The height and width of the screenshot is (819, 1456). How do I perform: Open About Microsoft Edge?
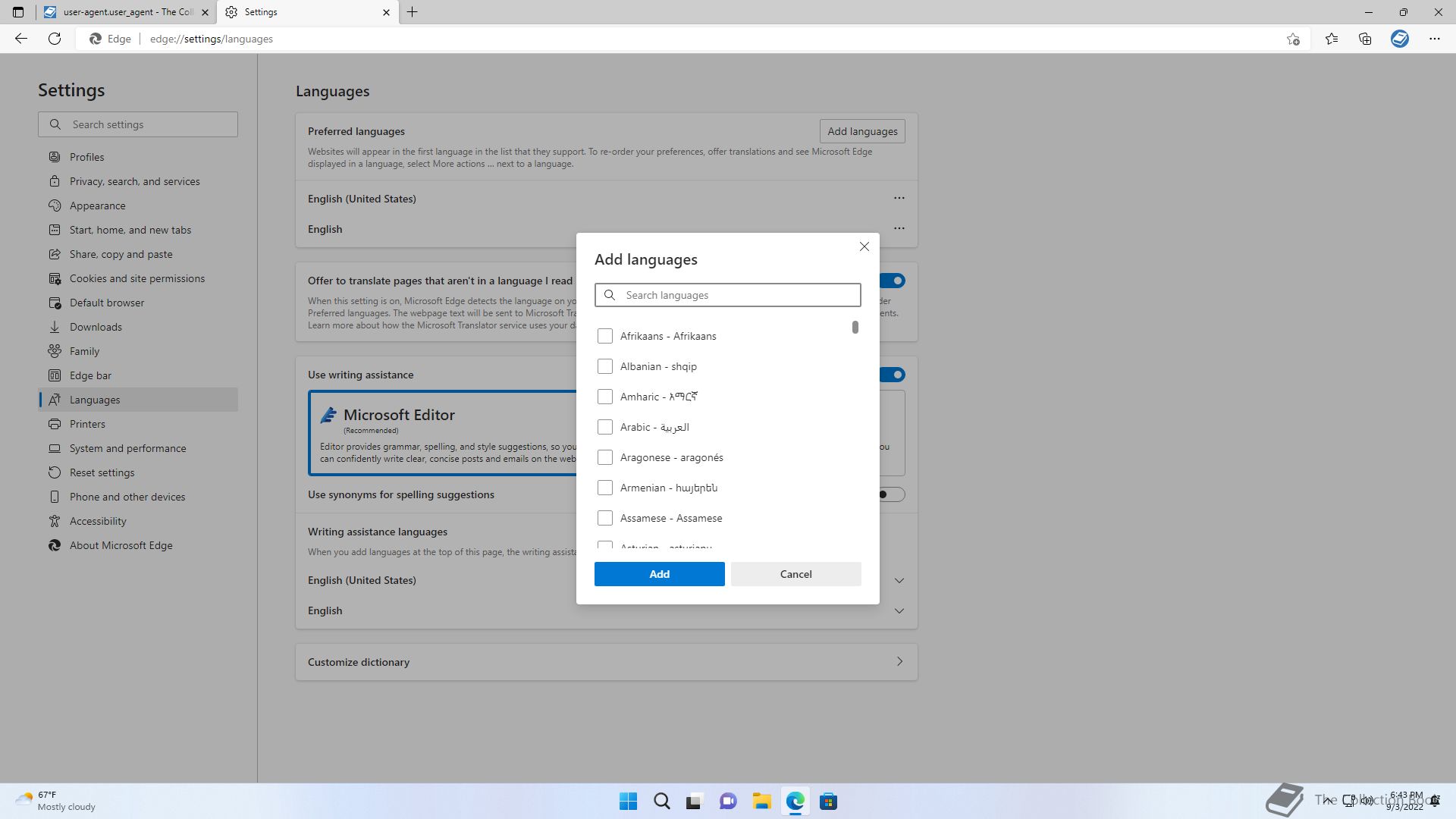tap(138, 545)
